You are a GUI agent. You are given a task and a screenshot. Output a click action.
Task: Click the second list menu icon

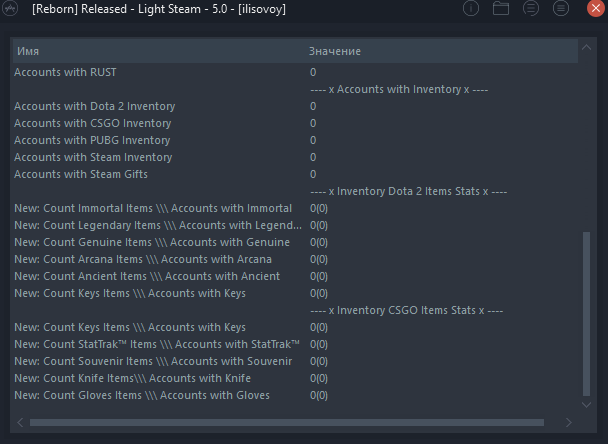tap(561, 8)
